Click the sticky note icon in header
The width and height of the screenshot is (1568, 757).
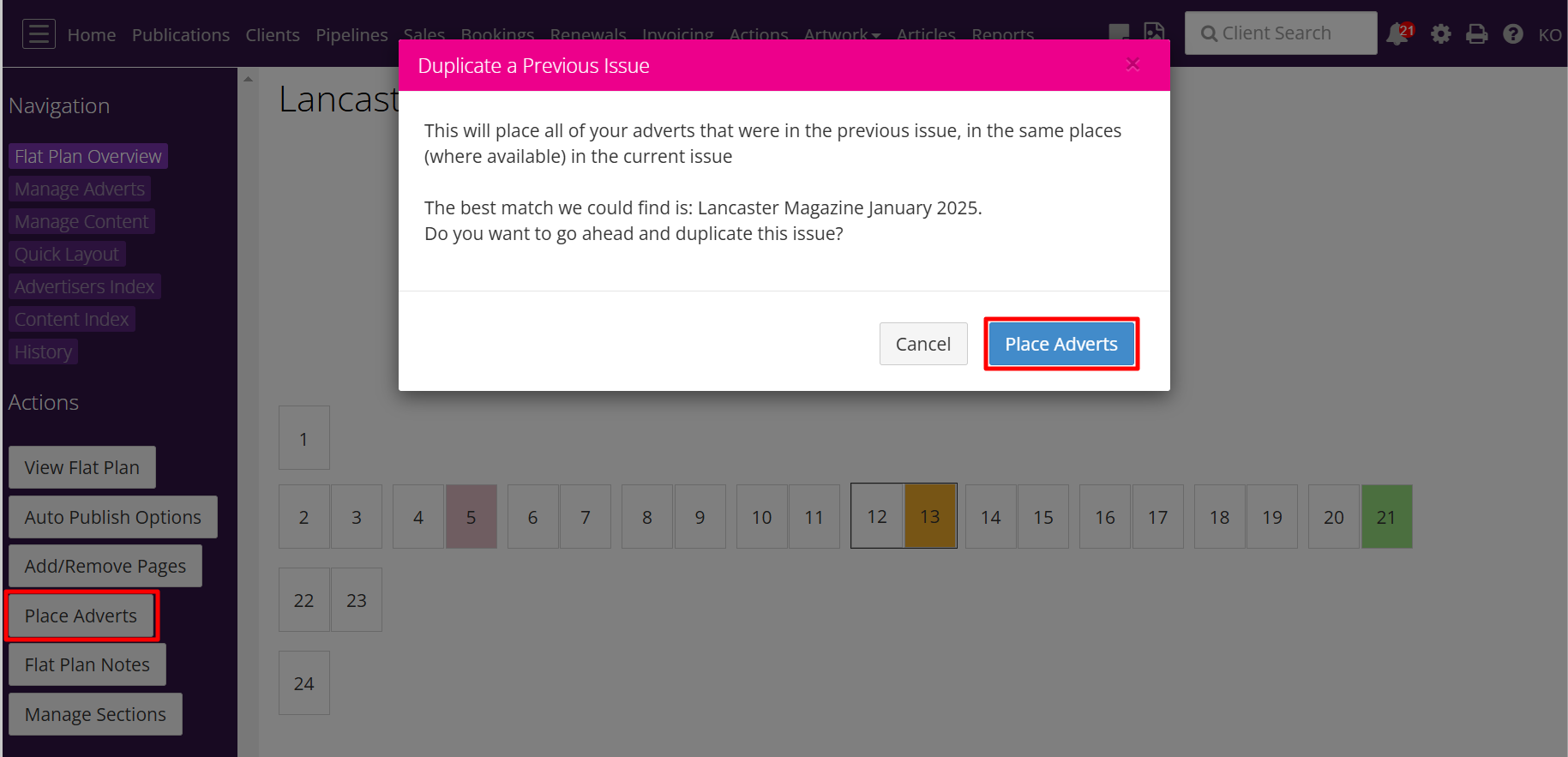[1119, 32]
